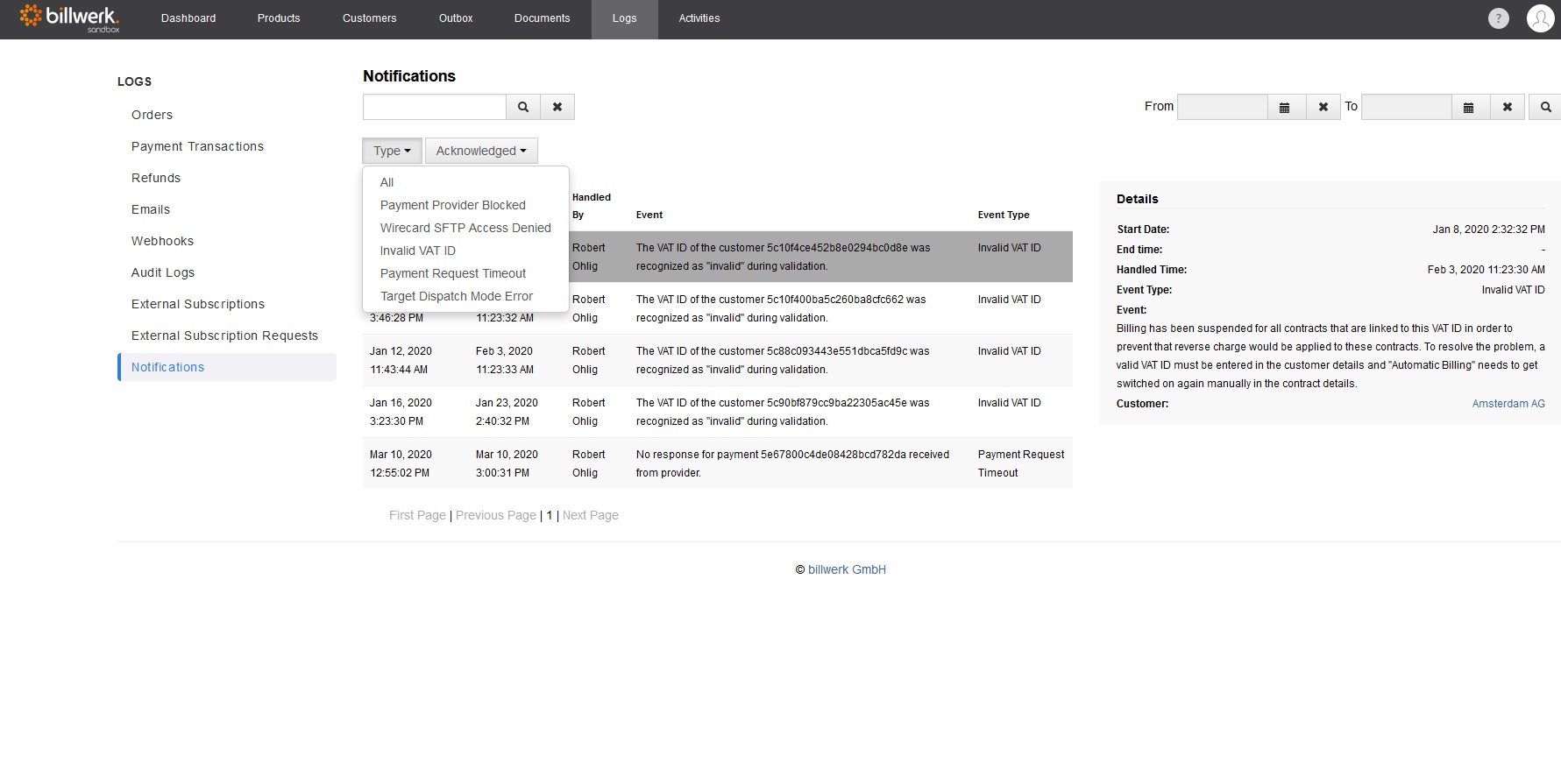1561x784 pixels.
Task: Open the user profile avatar icon
Action: click(x=1540, y=18)
